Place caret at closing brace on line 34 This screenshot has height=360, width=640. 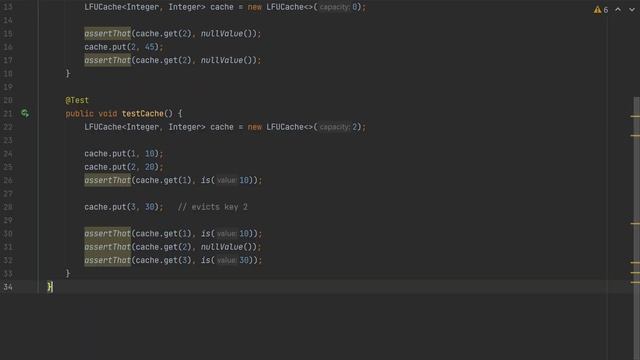[50, 287]
